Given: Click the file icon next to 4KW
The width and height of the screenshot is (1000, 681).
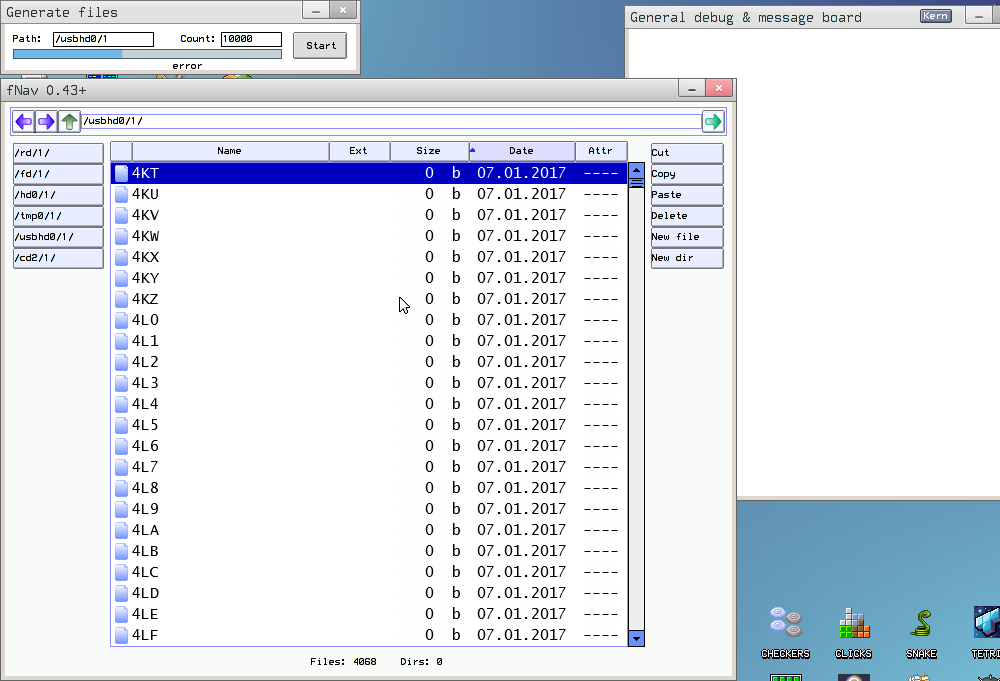Looking at the screenshot, I should pyautogui.click(x=121, y=236).
